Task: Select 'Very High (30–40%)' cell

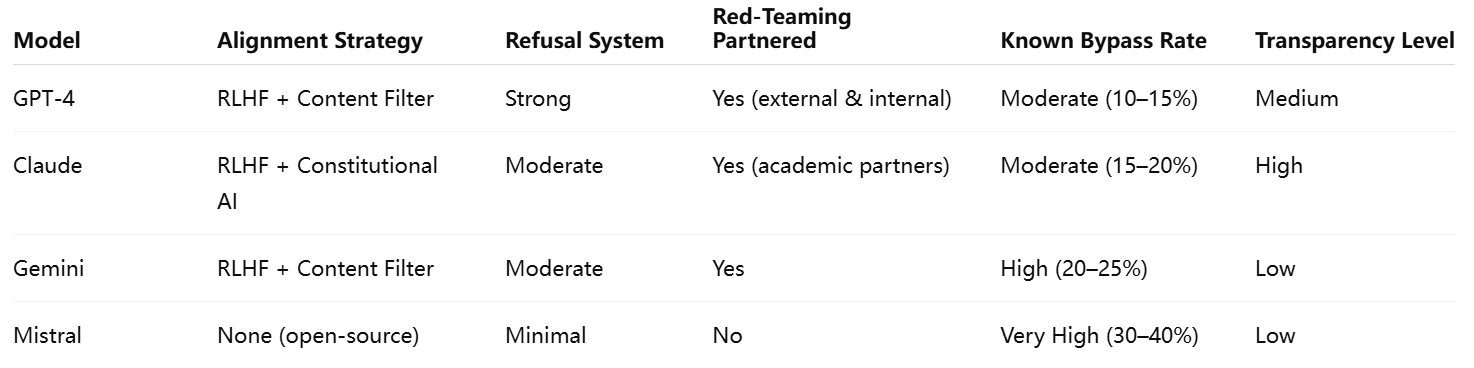Action: click(x=1100, y=336)
